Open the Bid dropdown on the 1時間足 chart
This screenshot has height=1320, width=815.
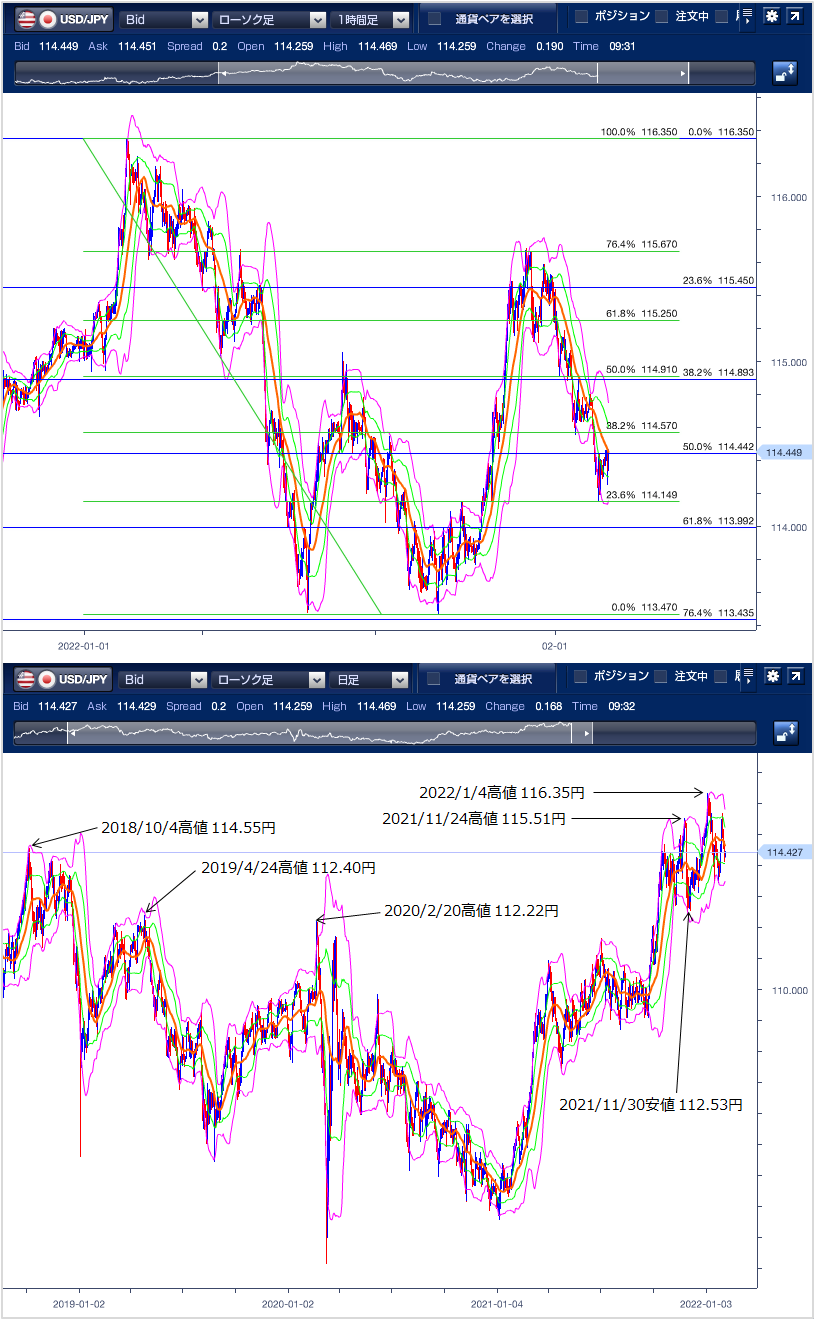163,19
